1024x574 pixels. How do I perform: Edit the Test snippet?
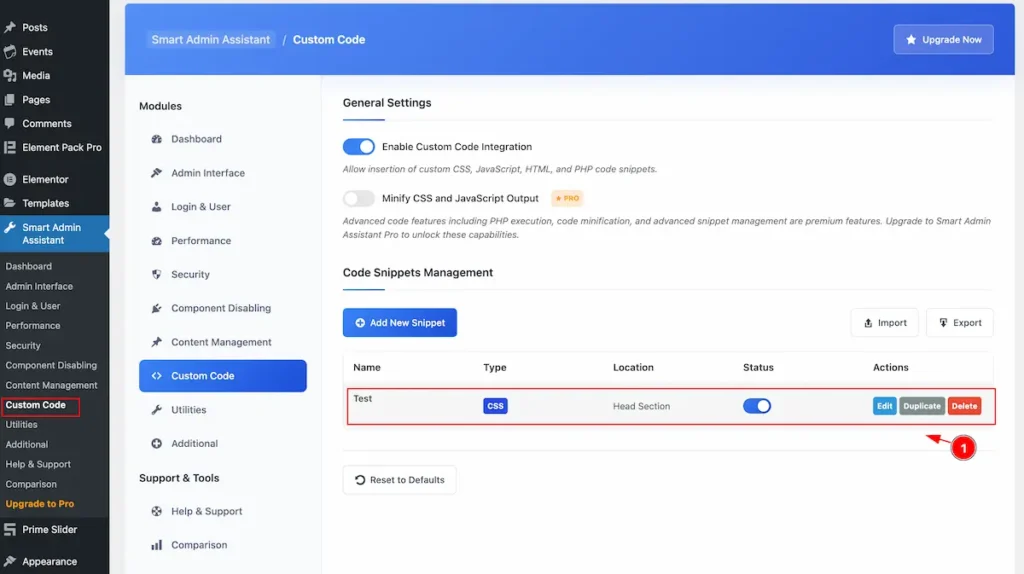[884, 406]
